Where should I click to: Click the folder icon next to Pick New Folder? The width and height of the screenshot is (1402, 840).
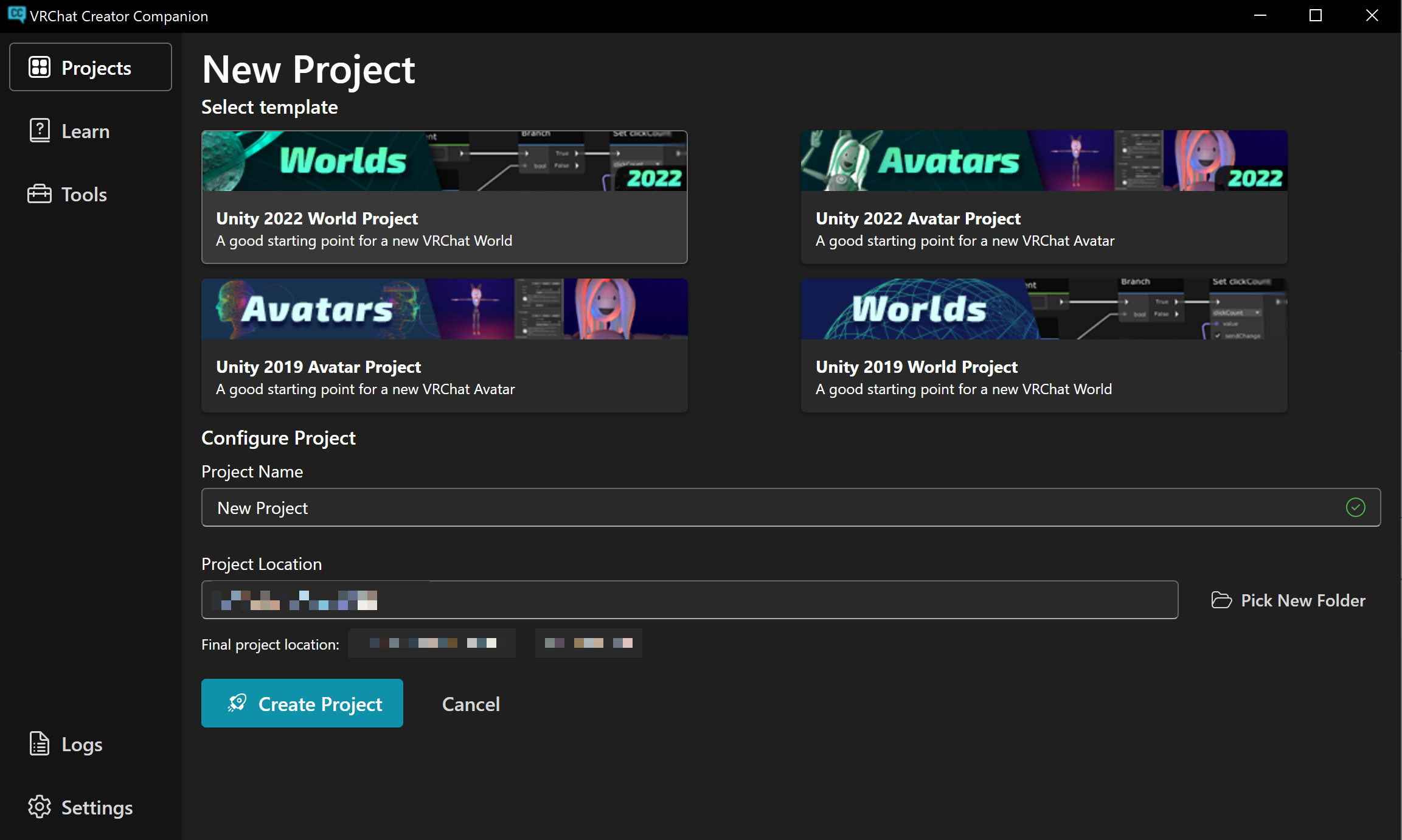pyautogui.click(x=1221, y=600)
